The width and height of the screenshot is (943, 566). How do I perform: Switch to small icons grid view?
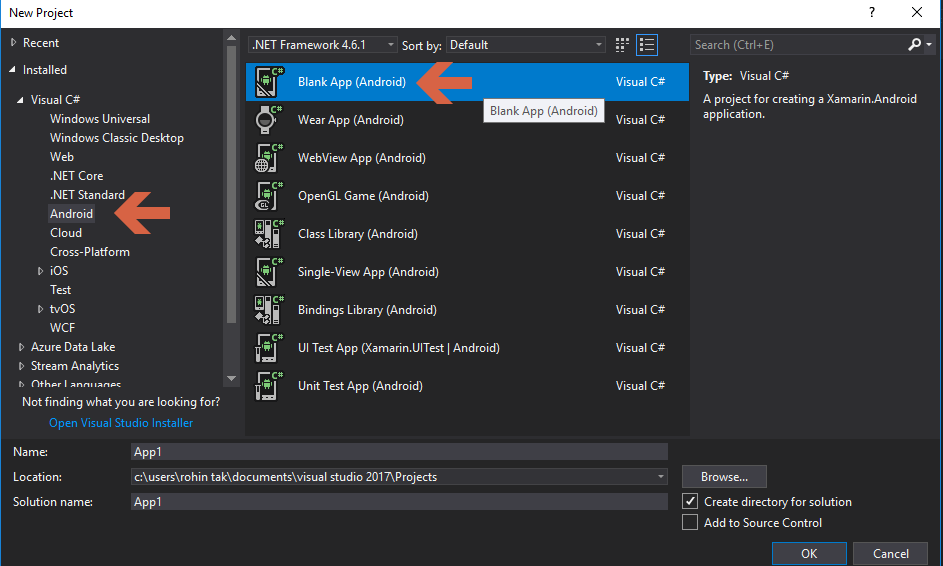coord(622,45)
